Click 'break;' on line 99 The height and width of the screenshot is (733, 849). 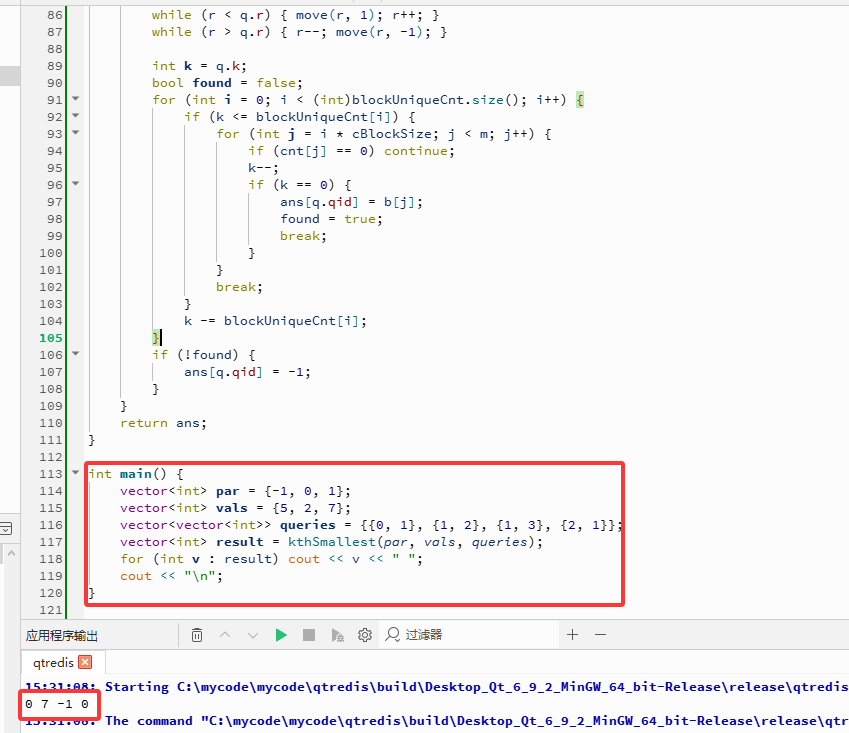303,236
